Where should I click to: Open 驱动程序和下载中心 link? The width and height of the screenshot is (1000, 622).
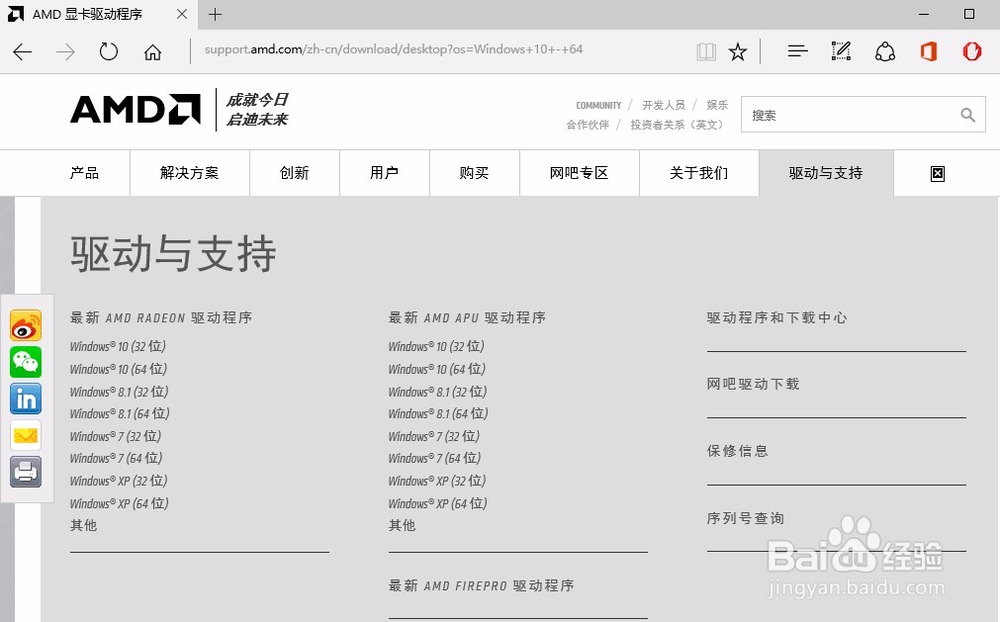pos(774,317)
